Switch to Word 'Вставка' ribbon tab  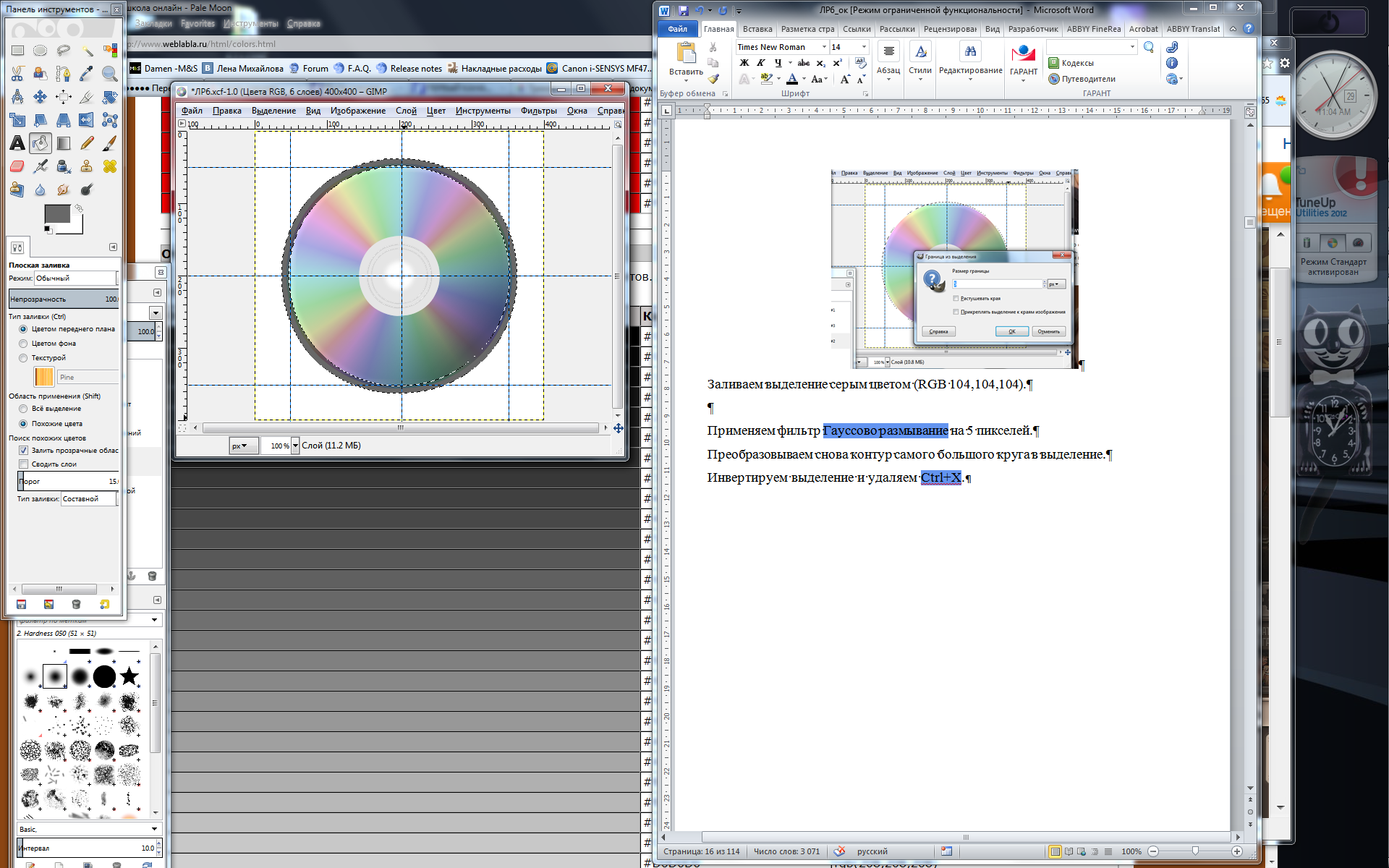click(x=757, y=29)
